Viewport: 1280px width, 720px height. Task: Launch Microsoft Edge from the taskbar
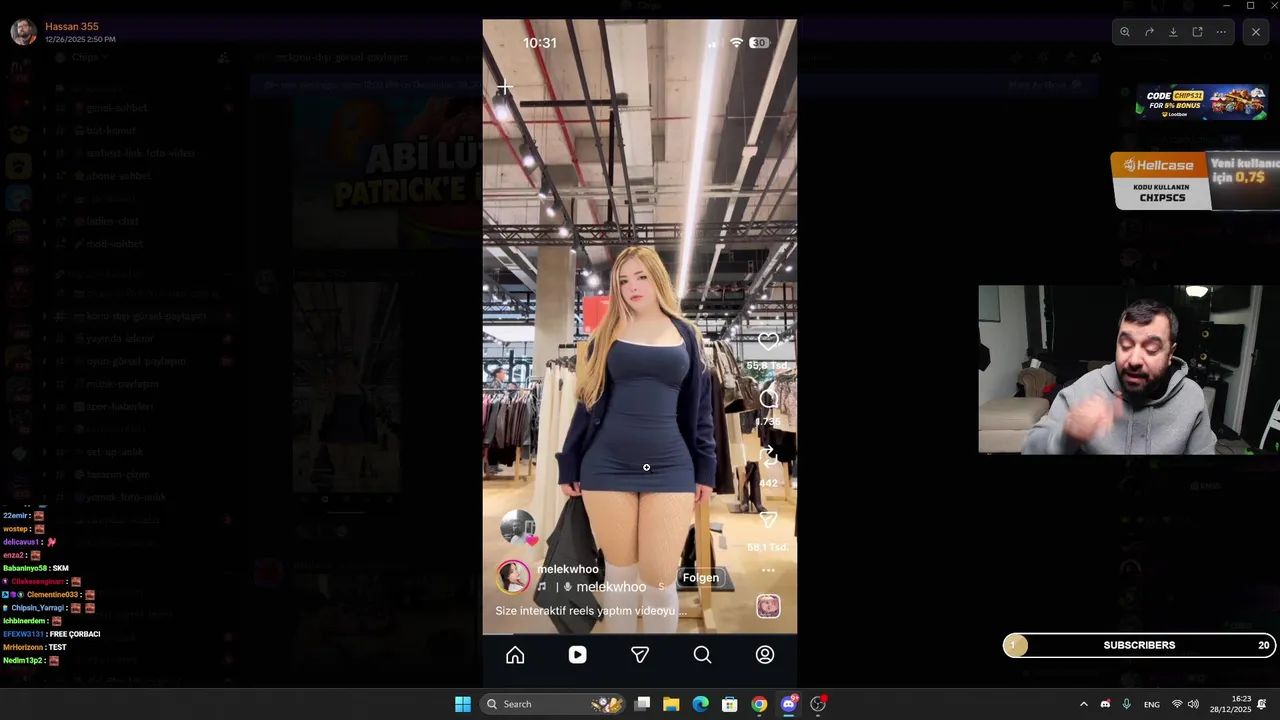coord(701,704)
